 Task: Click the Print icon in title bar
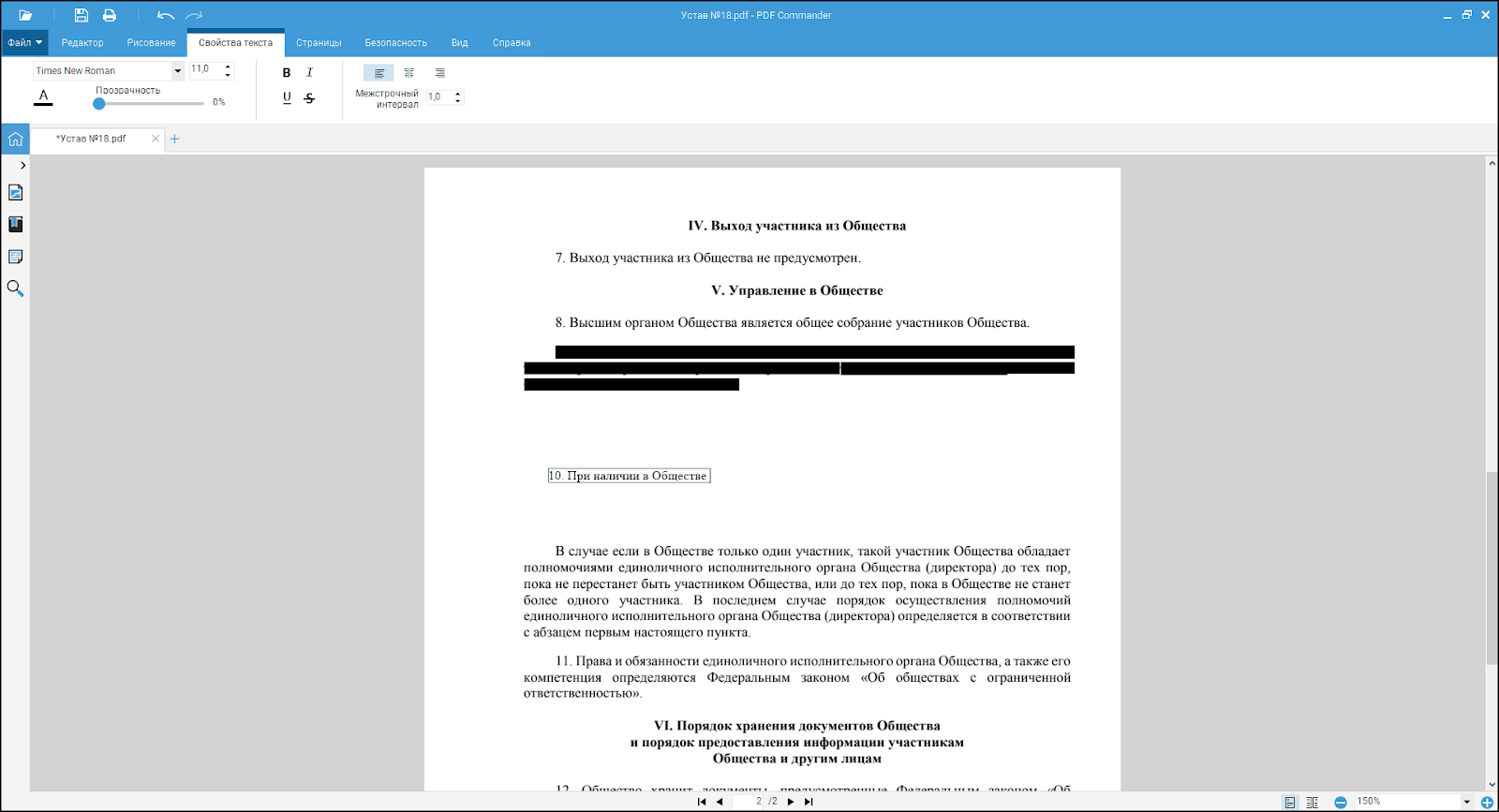click(110, 15)
